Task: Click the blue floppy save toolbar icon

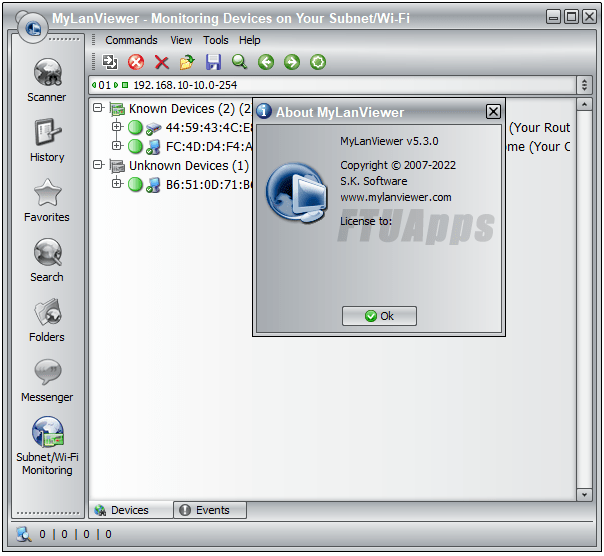Action: click(213, 62)
